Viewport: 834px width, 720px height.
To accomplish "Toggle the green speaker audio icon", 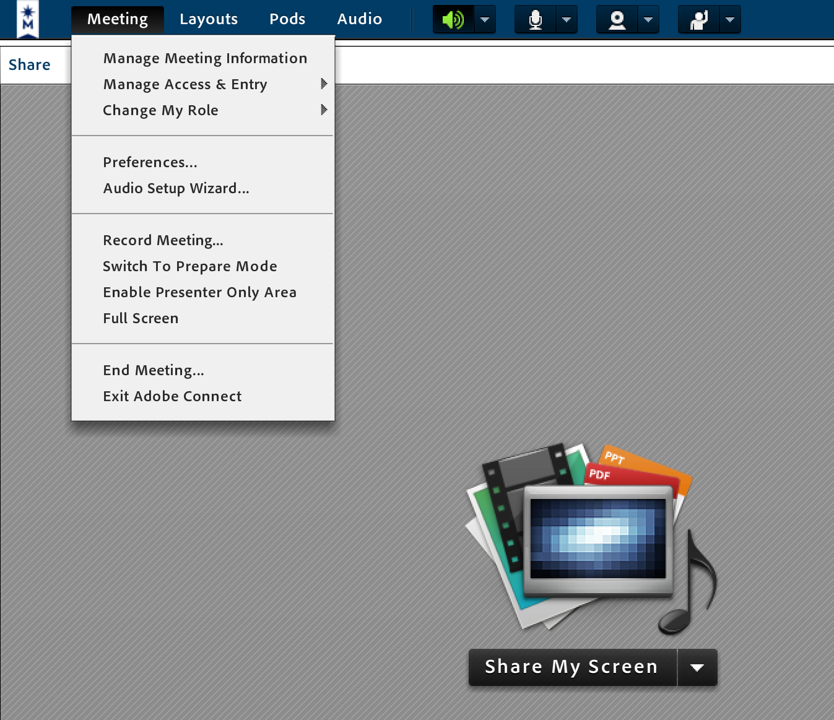I will tap(453, 20).
